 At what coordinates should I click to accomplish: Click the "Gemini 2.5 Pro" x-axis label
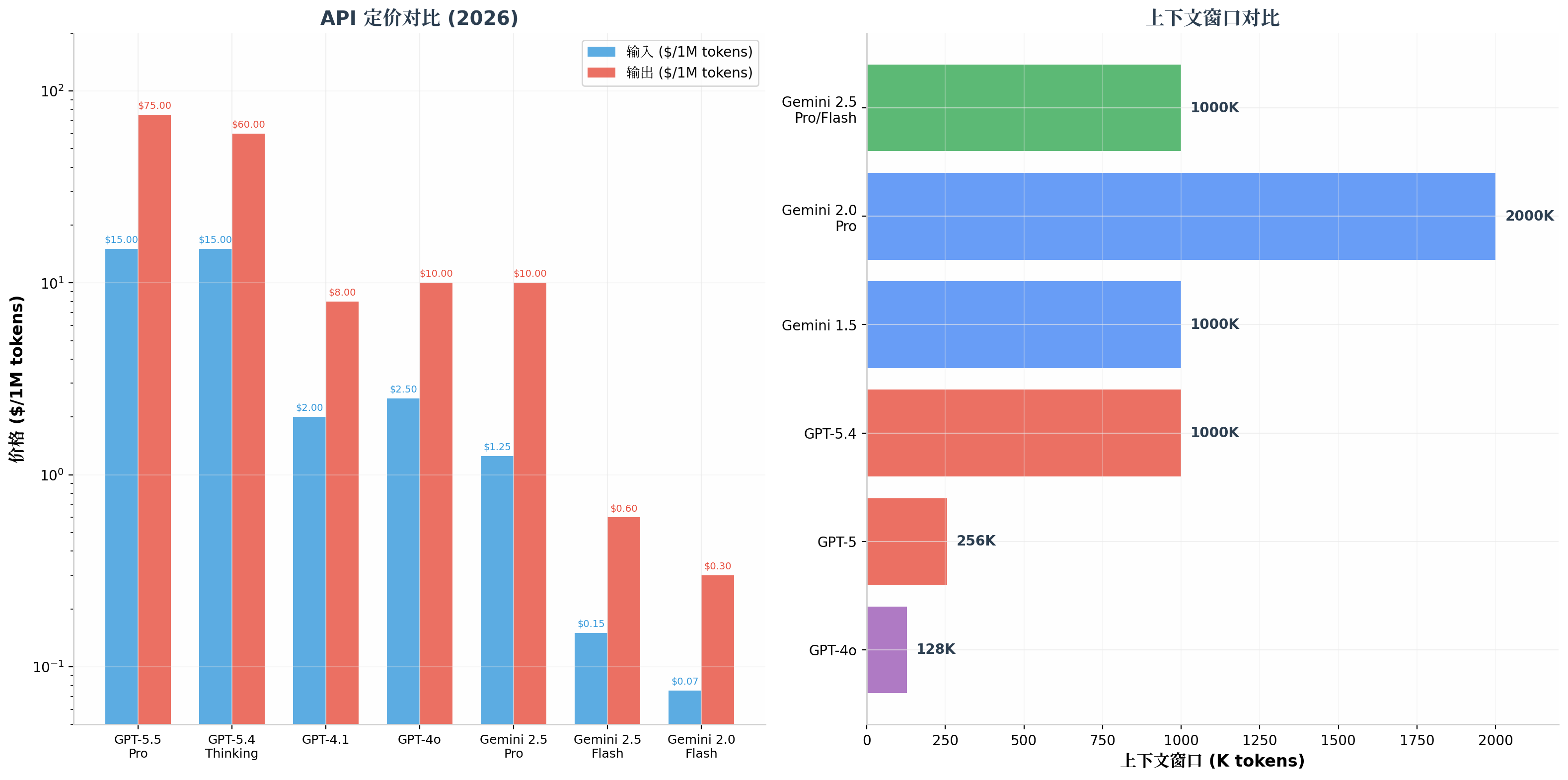point(513,747)
